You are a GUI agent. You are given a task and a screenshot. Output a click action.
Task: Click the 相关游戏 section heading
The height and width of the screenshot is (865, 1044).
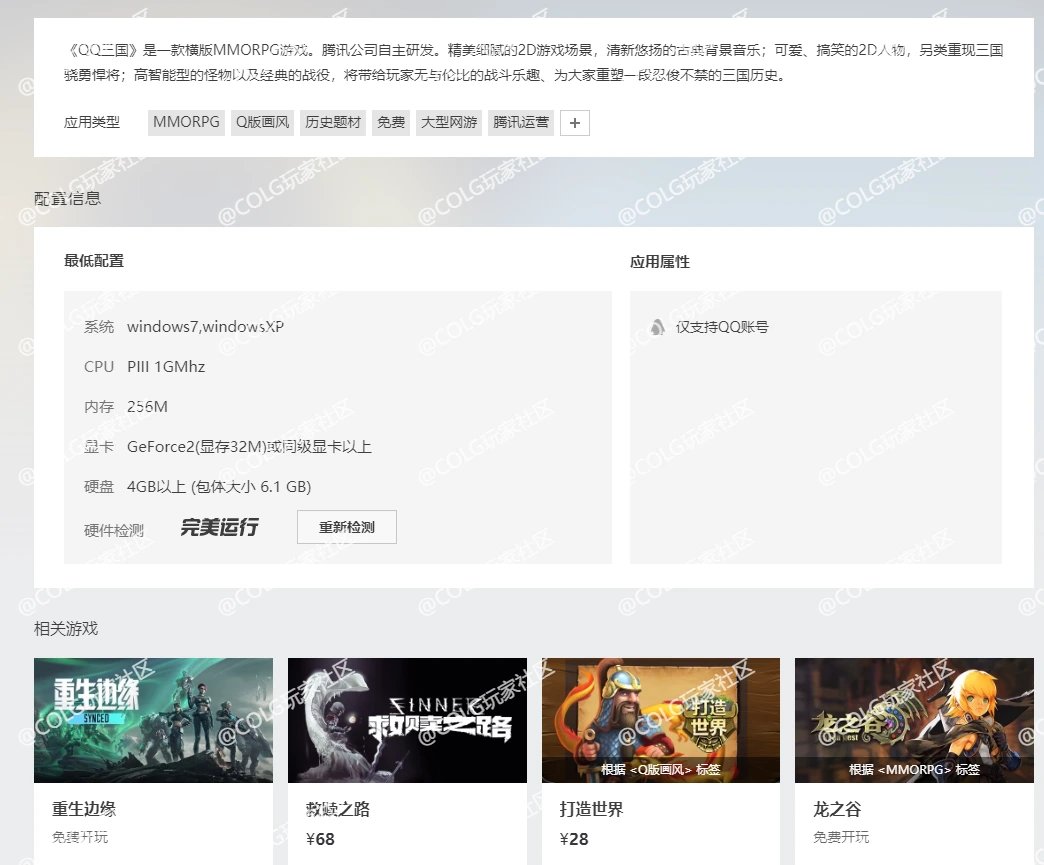[66, 629]
